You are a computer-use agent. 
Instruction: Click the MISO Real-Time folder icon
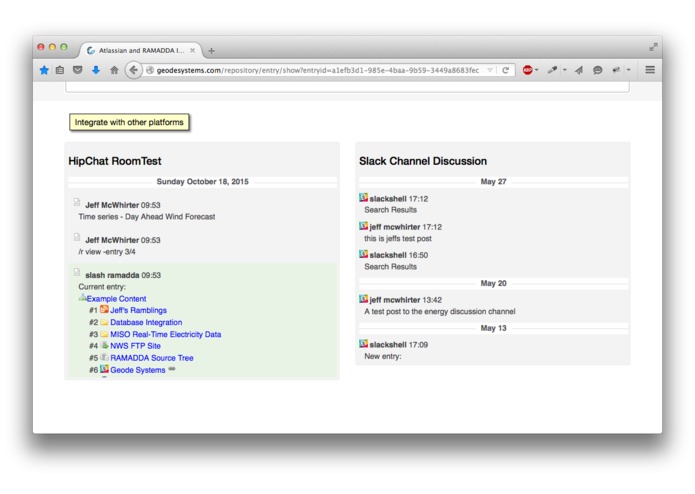[104, 334]
